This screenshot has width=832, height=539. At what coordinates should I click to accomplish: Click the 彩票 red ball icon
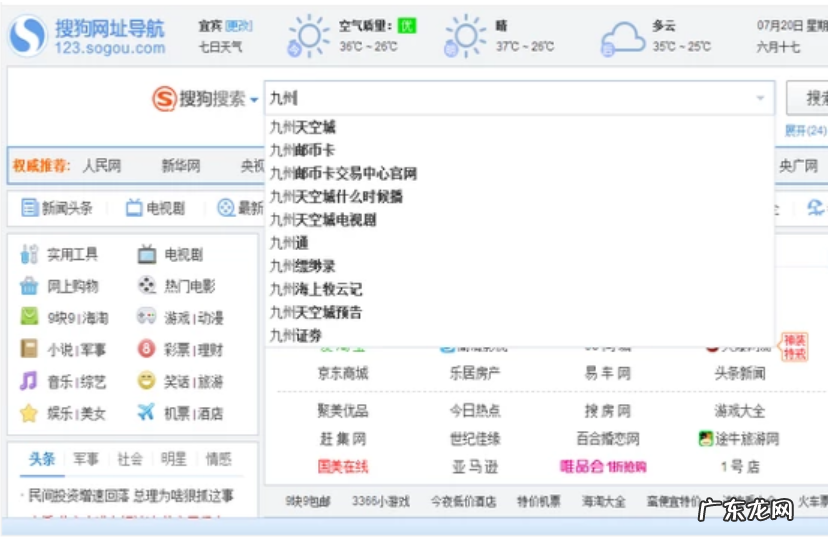[x=146, y=349]
